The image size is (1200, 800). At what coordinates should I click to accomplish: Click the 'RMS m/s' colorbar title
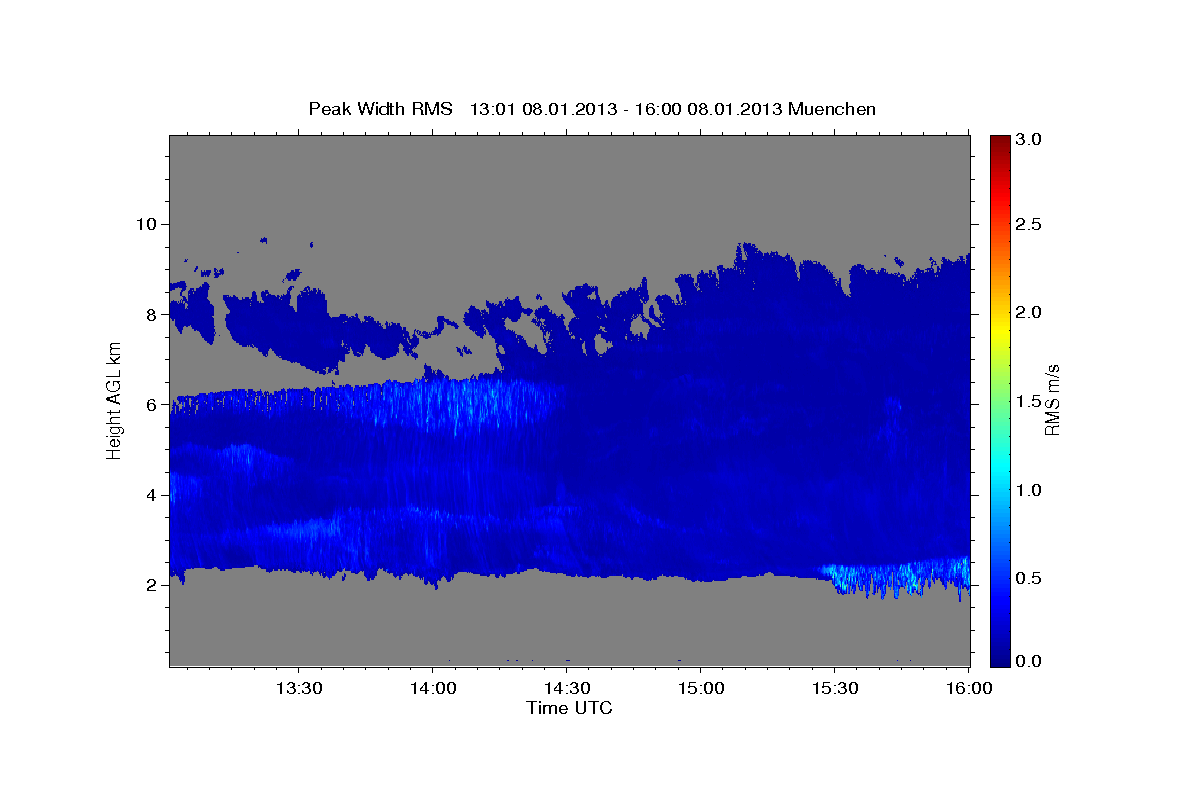[x=1052, y=401]
